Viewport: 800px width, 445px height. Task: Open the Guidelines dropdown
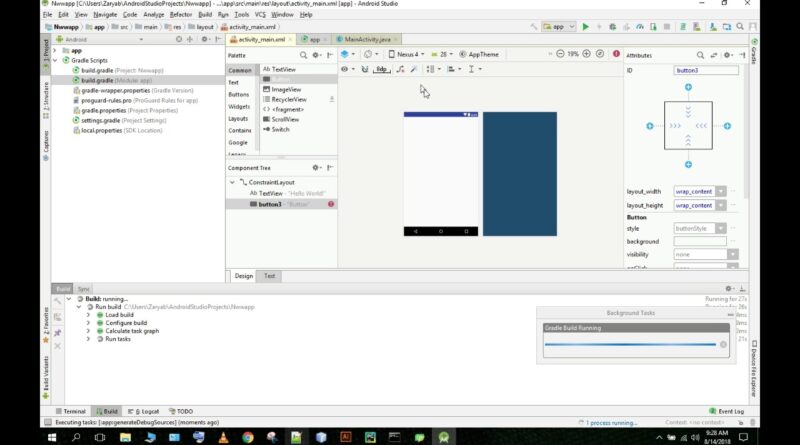(x=474, y=69)
